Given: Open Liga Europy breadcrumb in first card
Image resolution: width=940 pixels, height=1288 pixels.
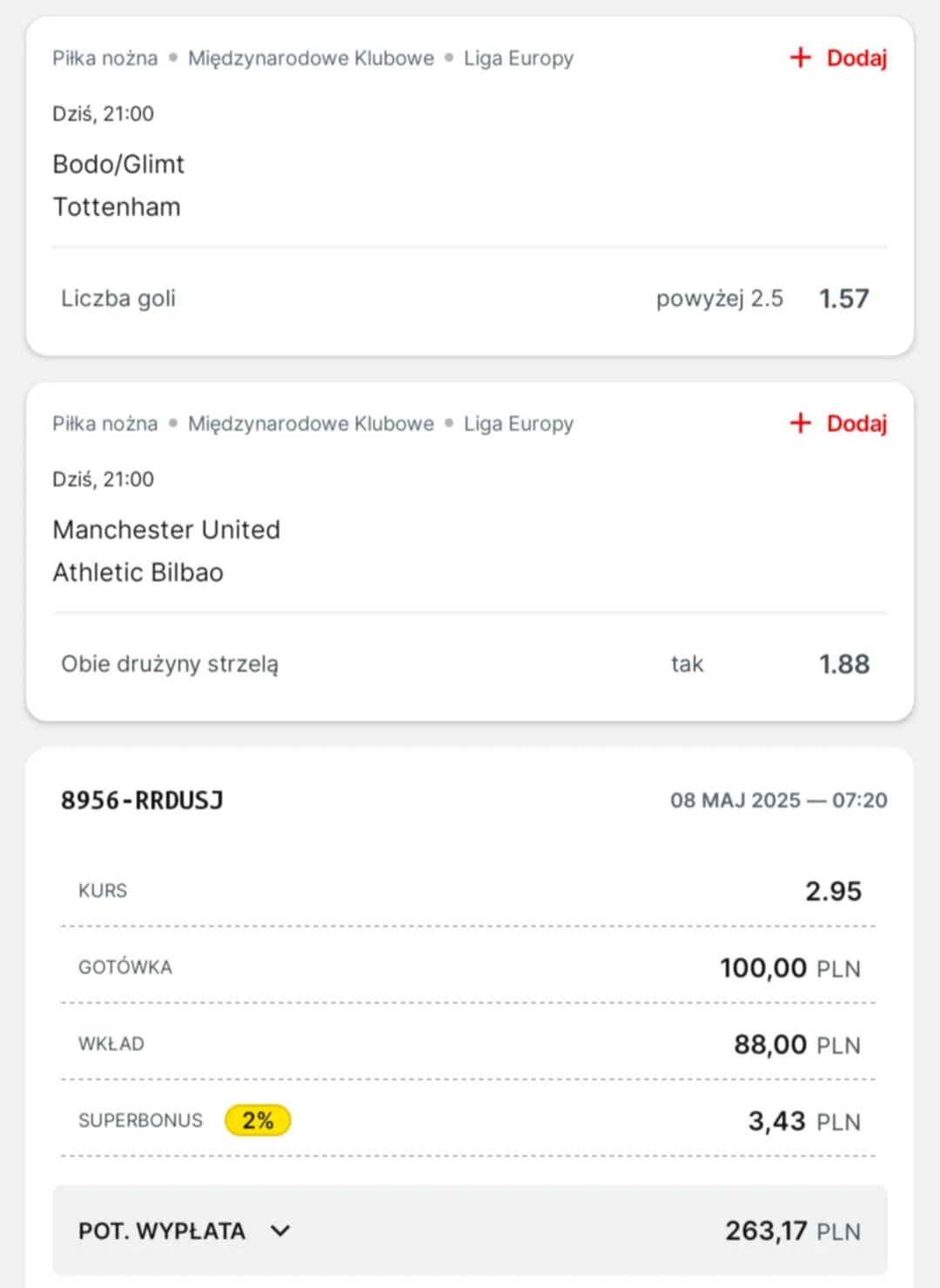Looking at the screenshot, I should click(519, 58).
